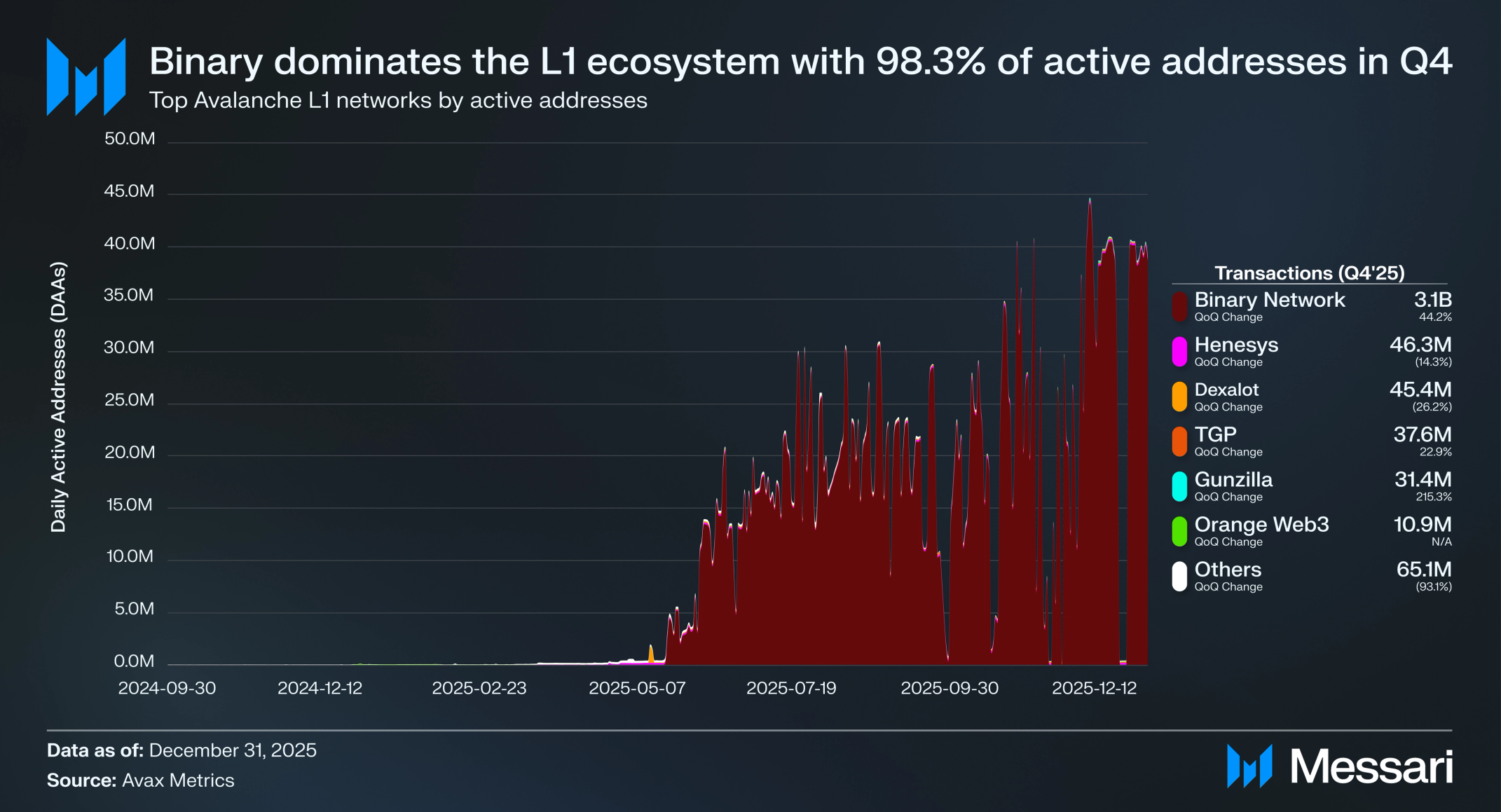Click the small orange Dexalot spike on chart
This screenshot has width=1501, height=812.
(x=651, y=654)
